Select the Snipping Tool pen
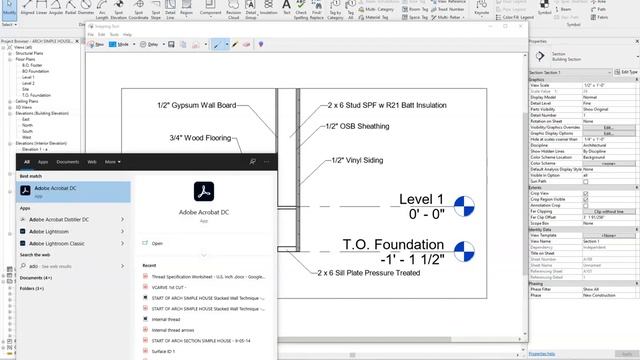Screen dimensions: 640x360 [x=217, y=44]
